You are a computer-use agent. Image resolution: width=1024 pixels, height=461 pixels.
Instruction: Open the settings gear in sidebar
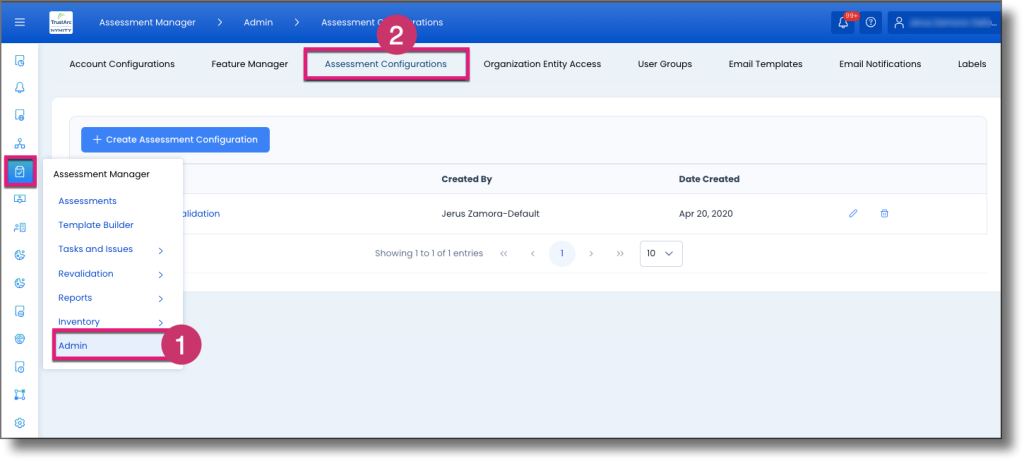pos(20,423)
